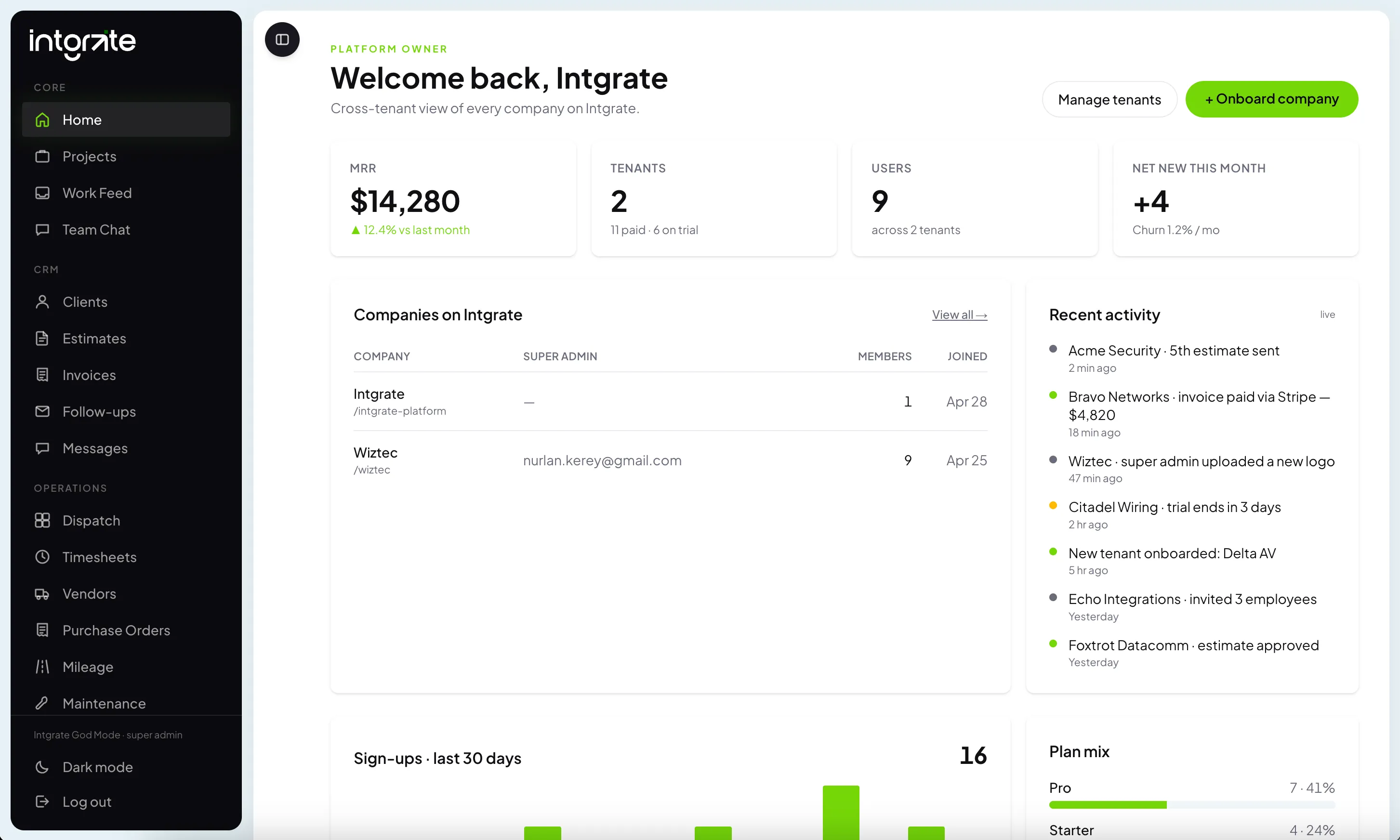Screen dimensions: 1400x840
Task: Select the Mileage road icon
Action: [x=42, y=667]
